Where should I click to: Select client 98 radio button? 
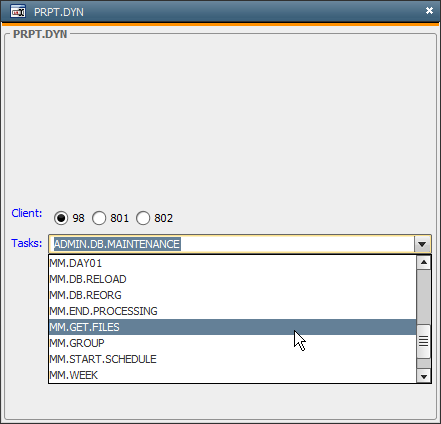pos(61,218)
